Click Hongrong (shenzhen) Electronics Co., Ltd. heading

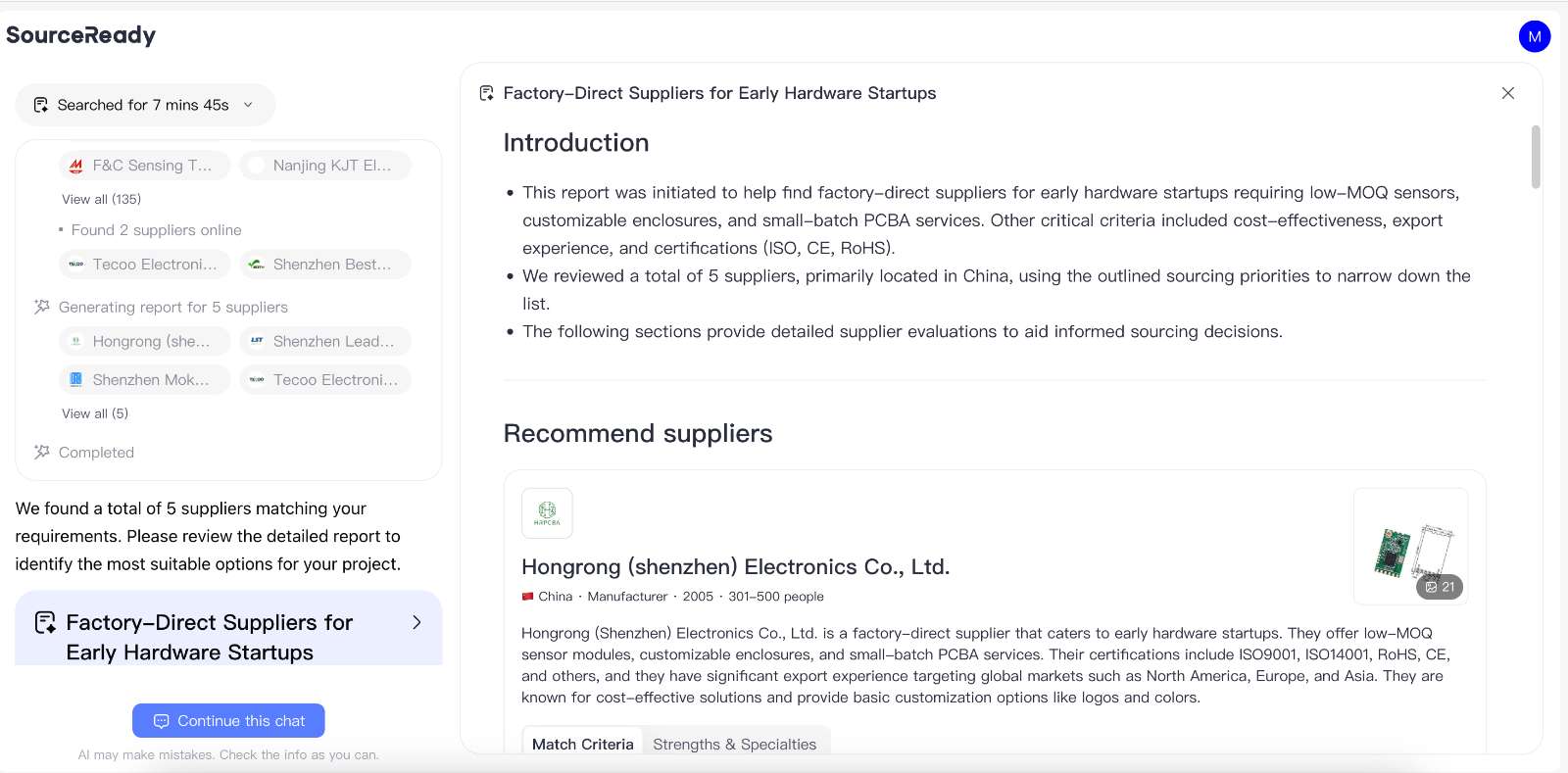coord(735,566)
